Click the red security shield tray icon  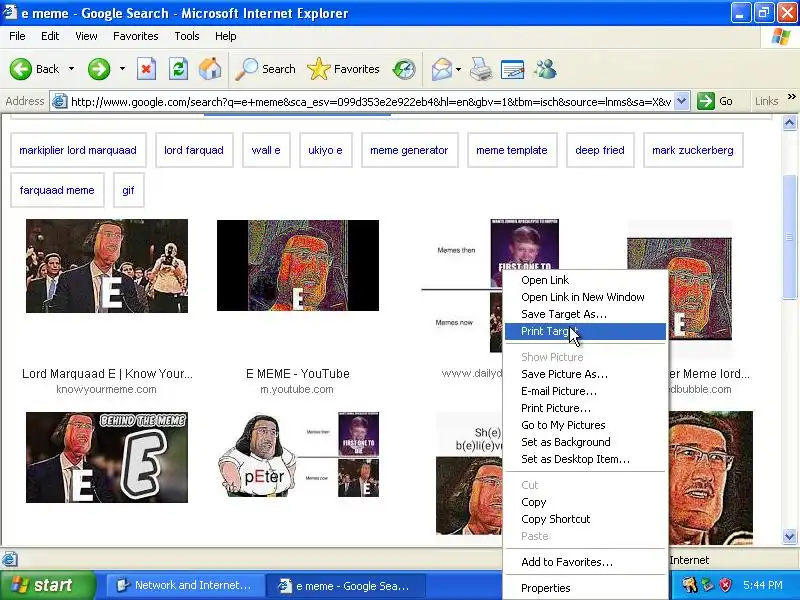[725, 585]
